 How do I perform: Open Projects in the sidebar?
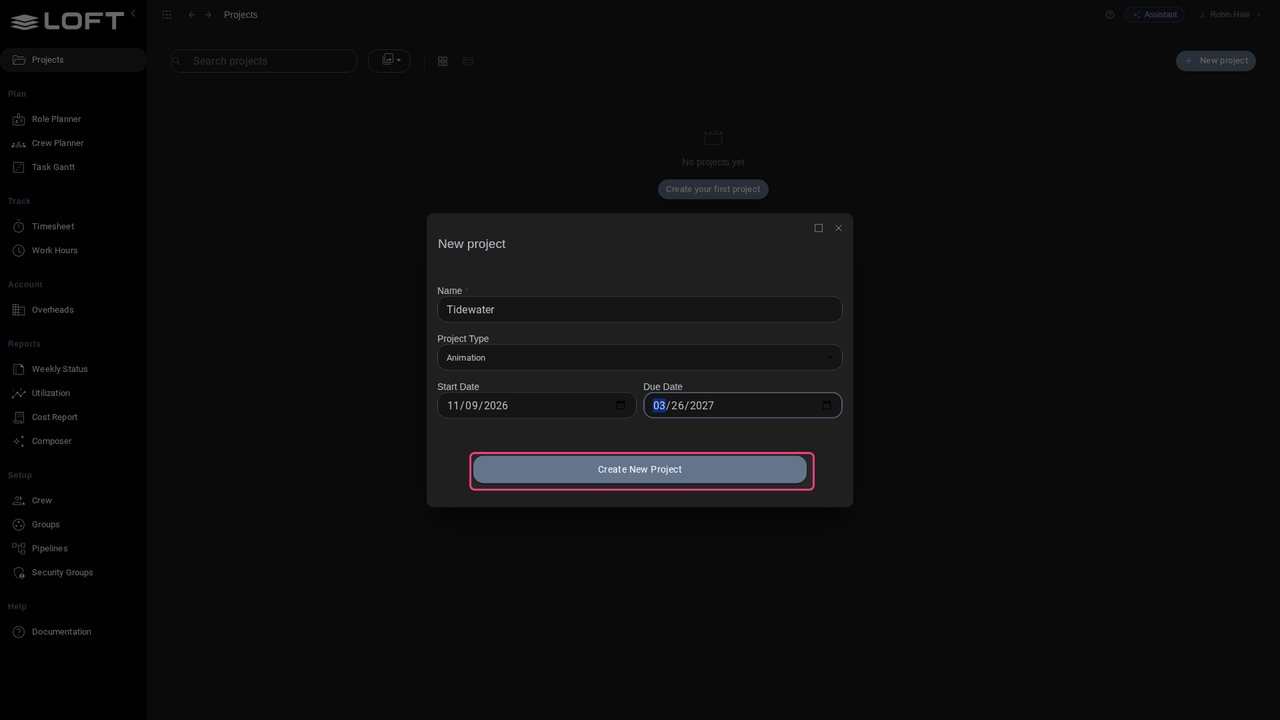click(73, 60)
